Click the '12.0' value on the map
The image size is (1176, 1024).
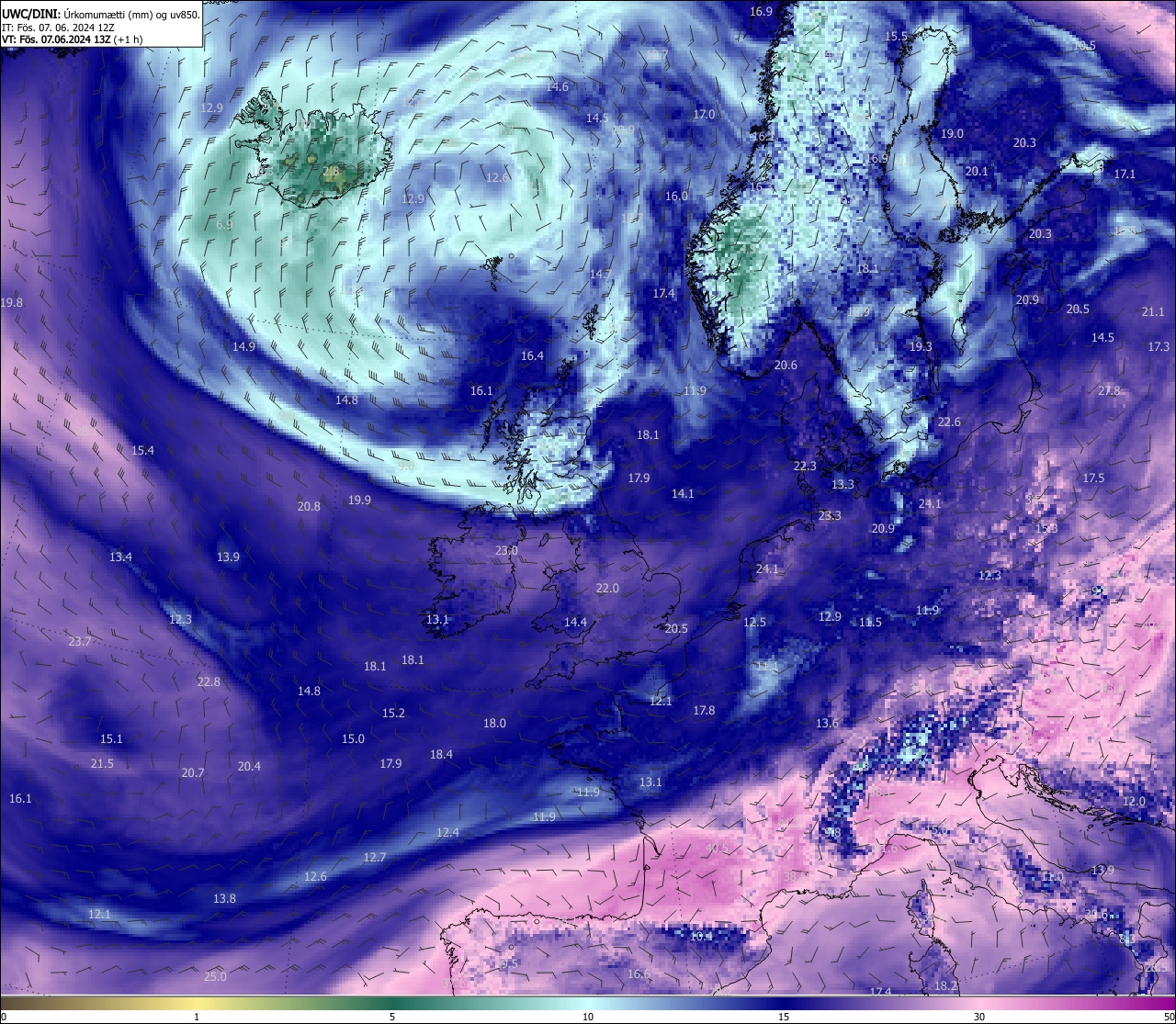click(1134, 802)
